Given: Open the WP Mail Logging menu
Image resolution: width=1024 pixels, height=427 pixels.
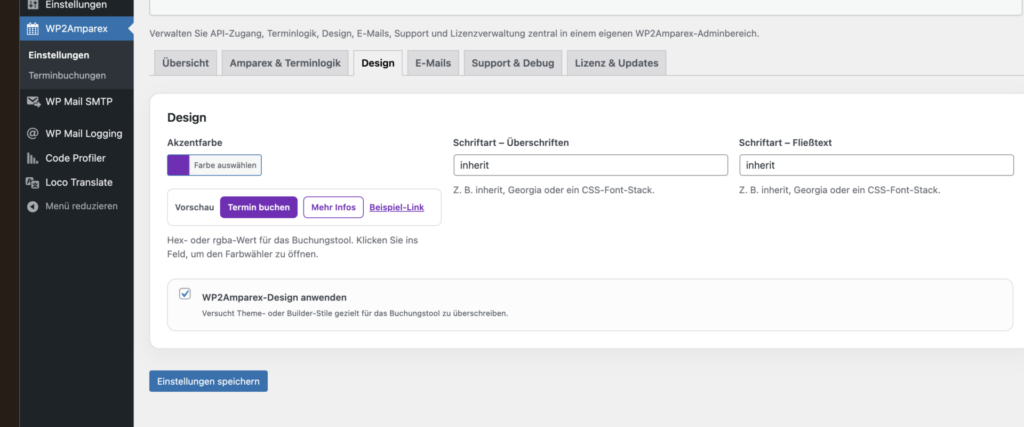Looking at the screenshot, I should [76, 134].
